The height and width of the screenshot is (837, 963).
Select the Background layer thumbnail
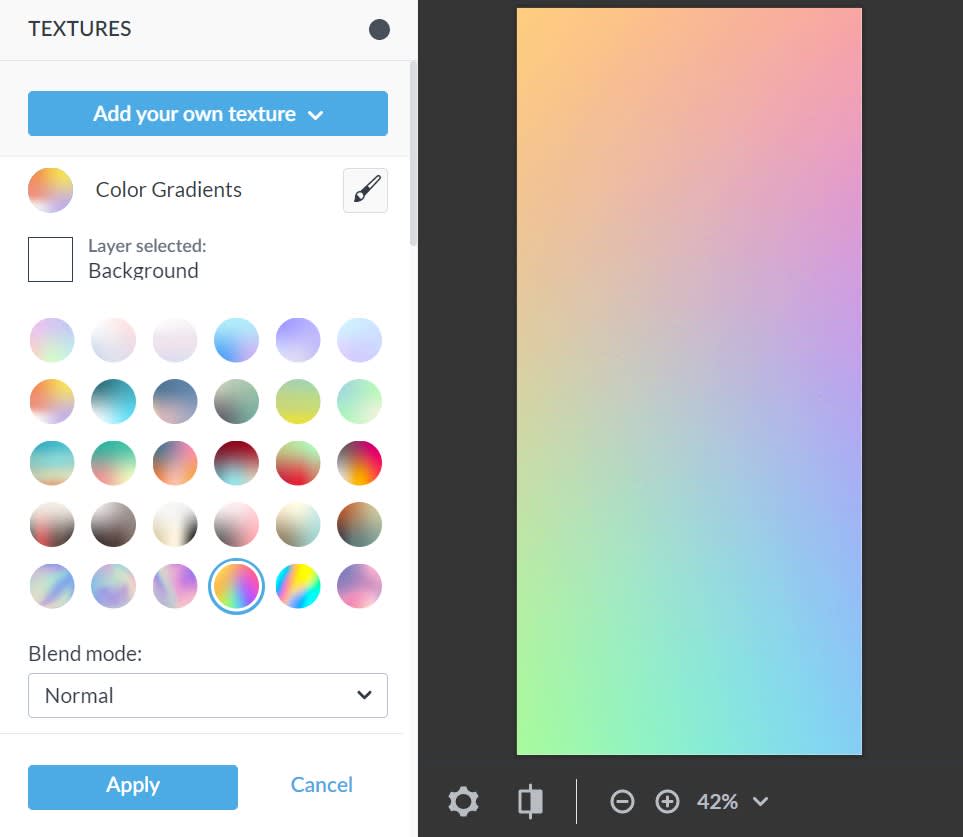pyautogui.click(x=50, y=259)
